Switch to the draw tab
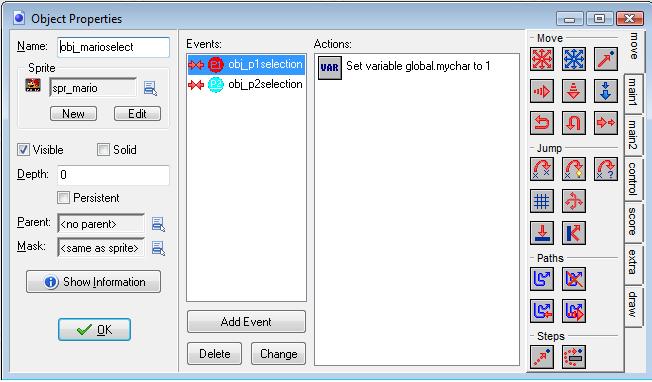 [x=633, y=306]
